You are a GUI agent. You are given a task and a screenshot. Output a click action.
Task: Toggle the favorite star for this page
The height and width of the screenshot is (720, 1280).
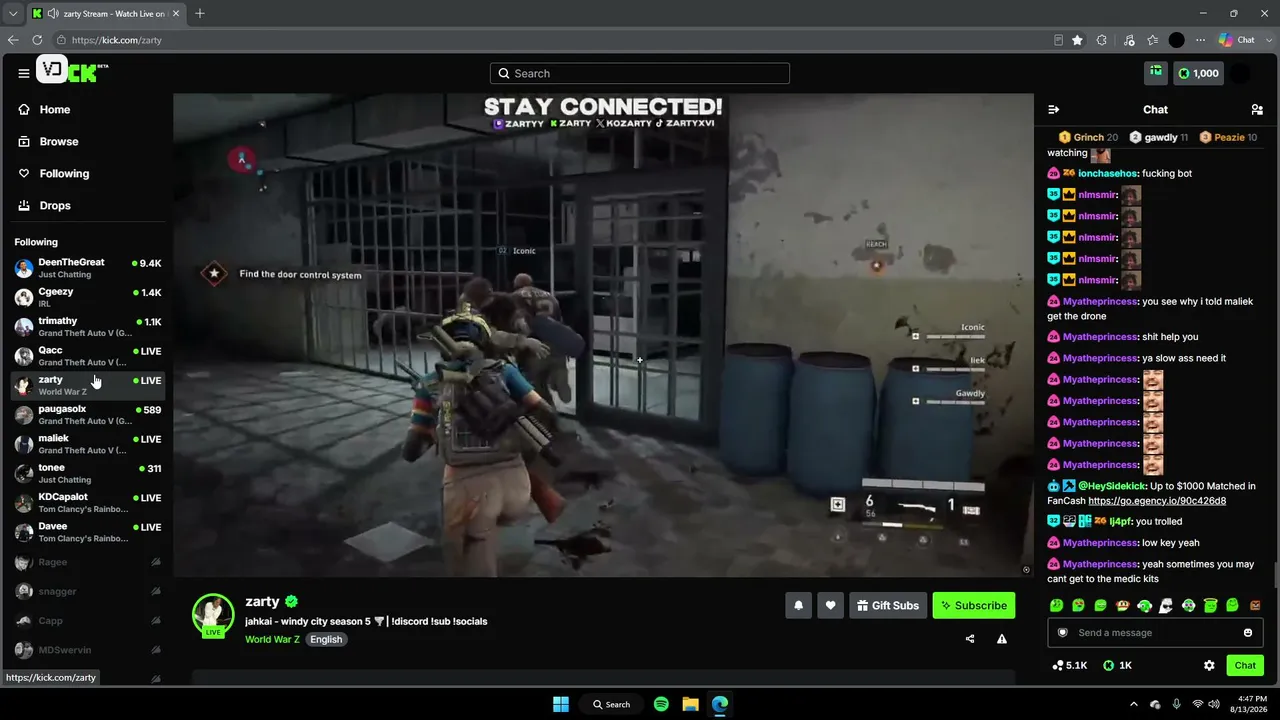(1077, 40)
